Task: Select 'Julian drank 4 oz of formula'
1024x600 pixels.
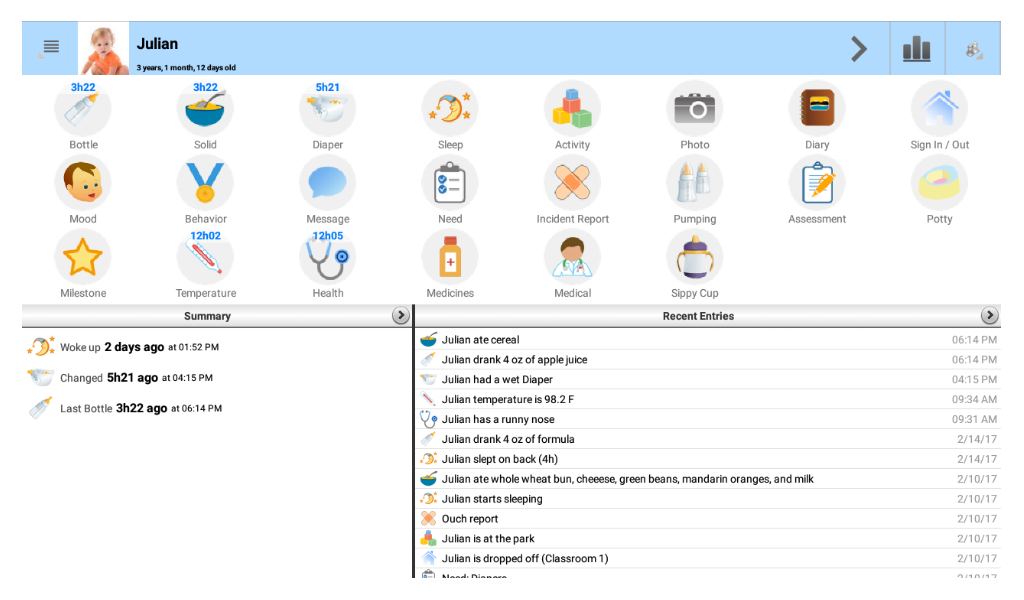Action: point(708,439)
